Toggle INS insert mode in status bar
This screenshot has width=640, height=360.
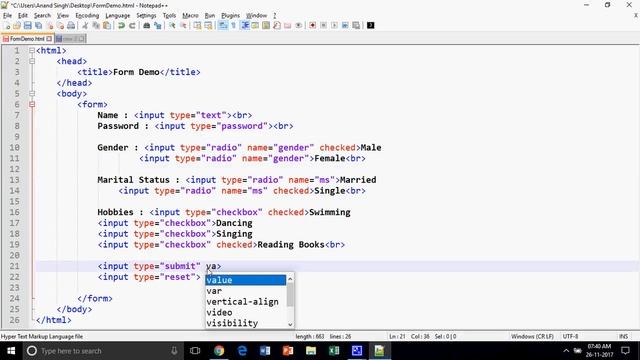tap(623, 336)
